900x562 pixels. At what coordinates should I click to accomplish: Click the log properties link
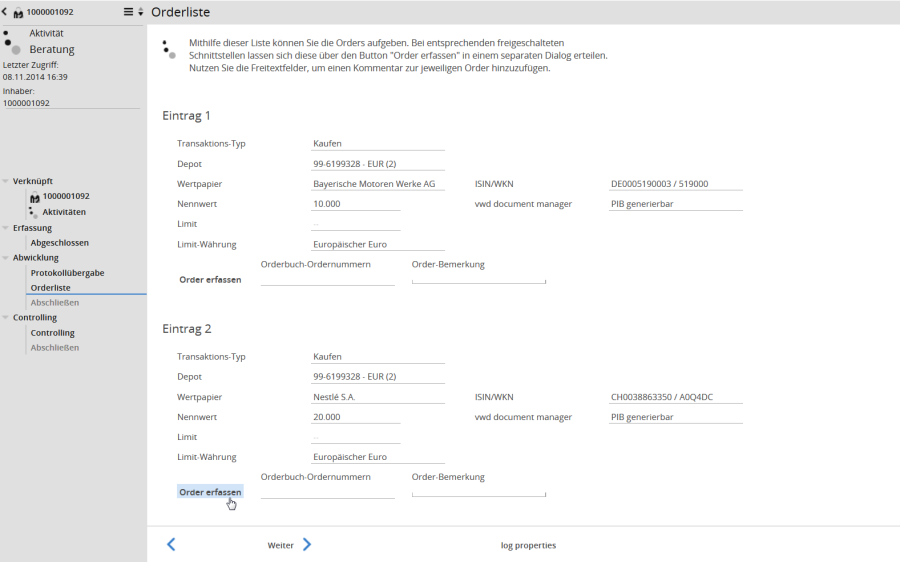[x=528, y=545]
